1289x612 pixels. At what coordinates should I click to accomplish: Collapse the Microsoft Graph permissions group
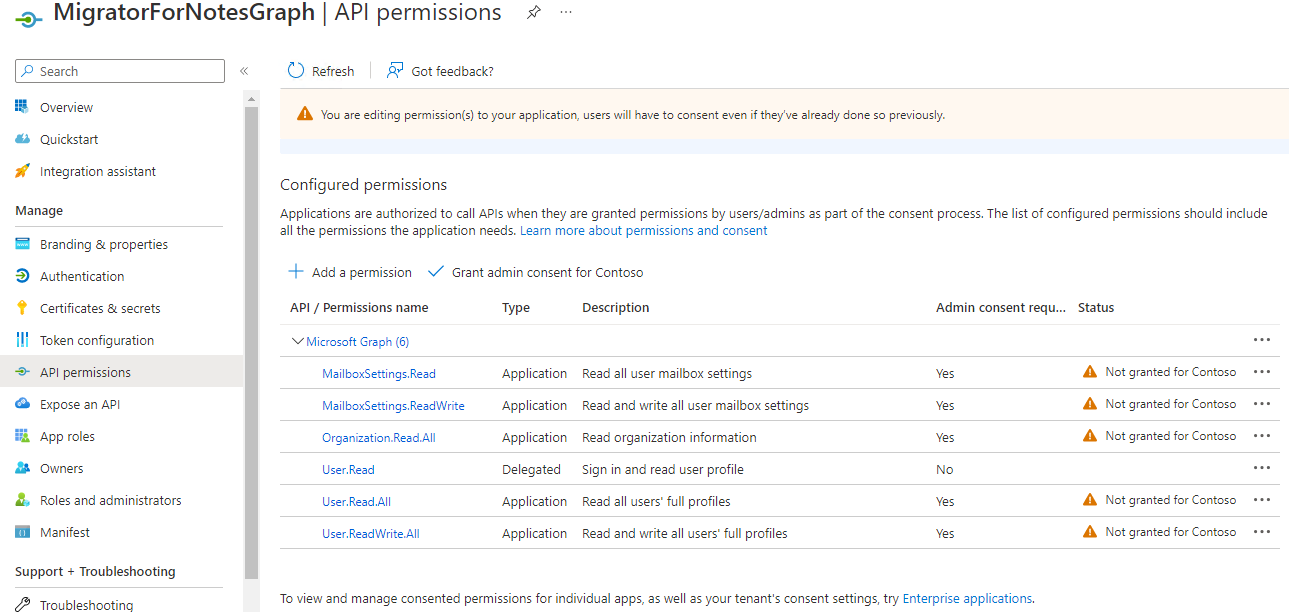(x=297, y=340)
